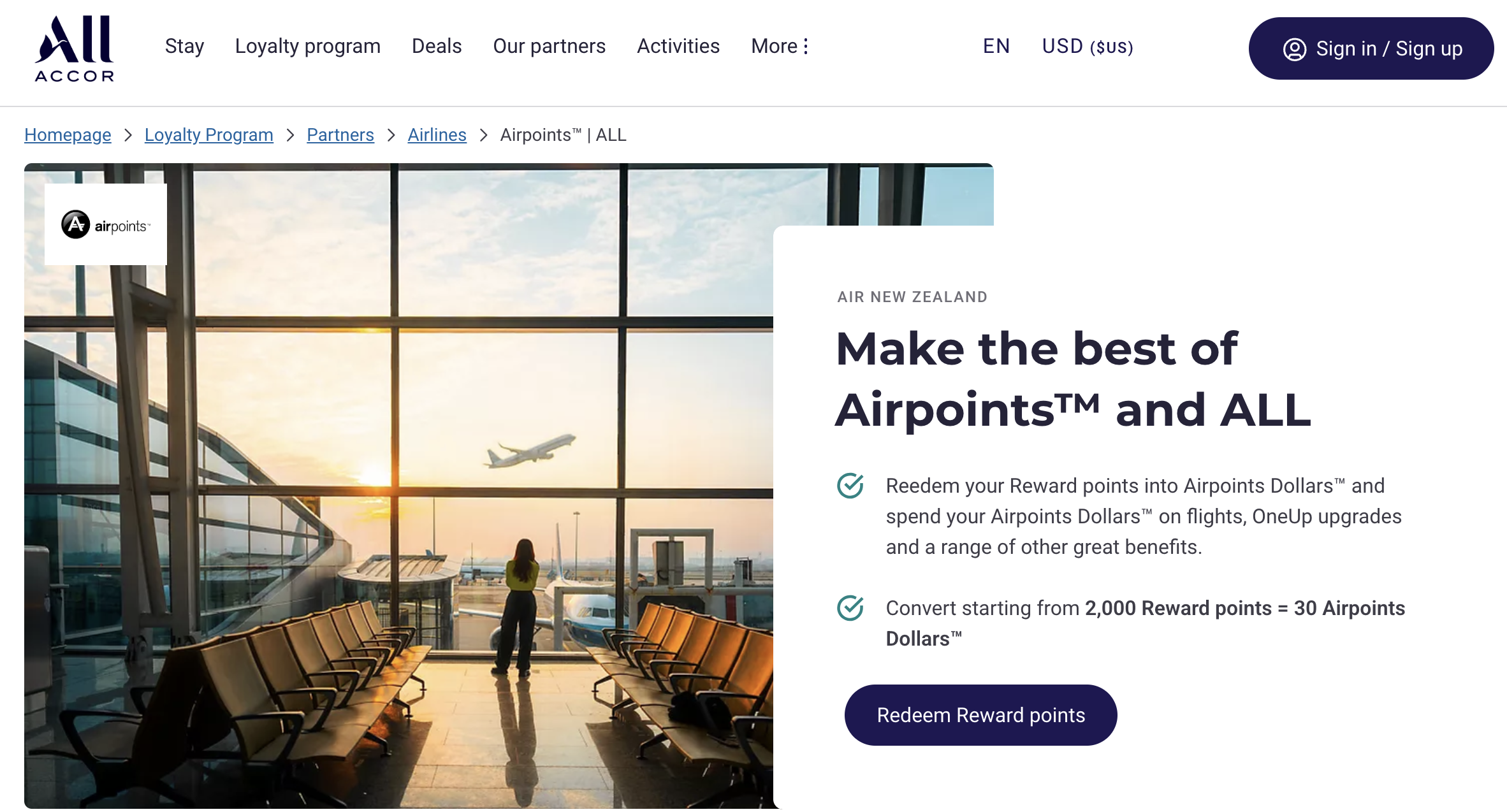Image resolution: width=1507 pixels, height=812 pixels.
Task: Go to Activities in the navigation
Action: 678,47
